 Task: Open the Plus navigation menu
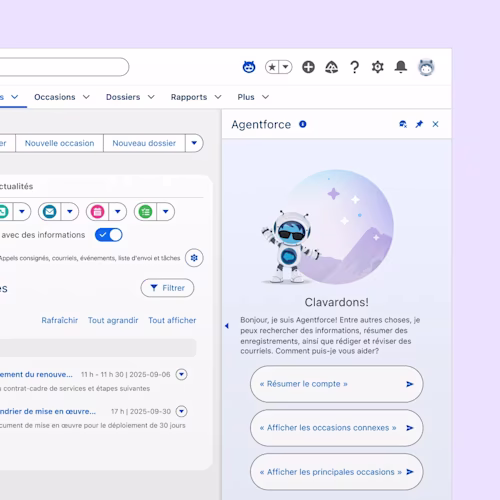coord(253,97)
